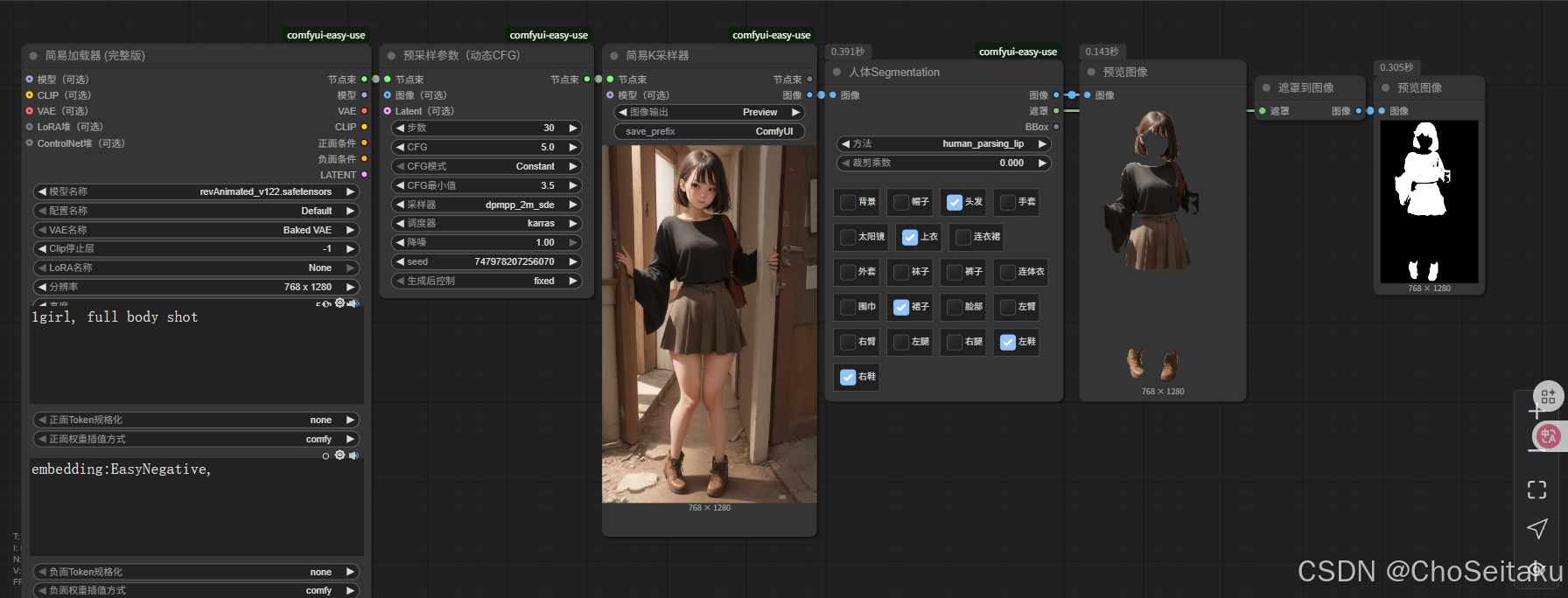Viewport: 1568px width, 598px height.
Task: Open the floating grid-sparkle icon at right edge
Action: click(1548, 396)
